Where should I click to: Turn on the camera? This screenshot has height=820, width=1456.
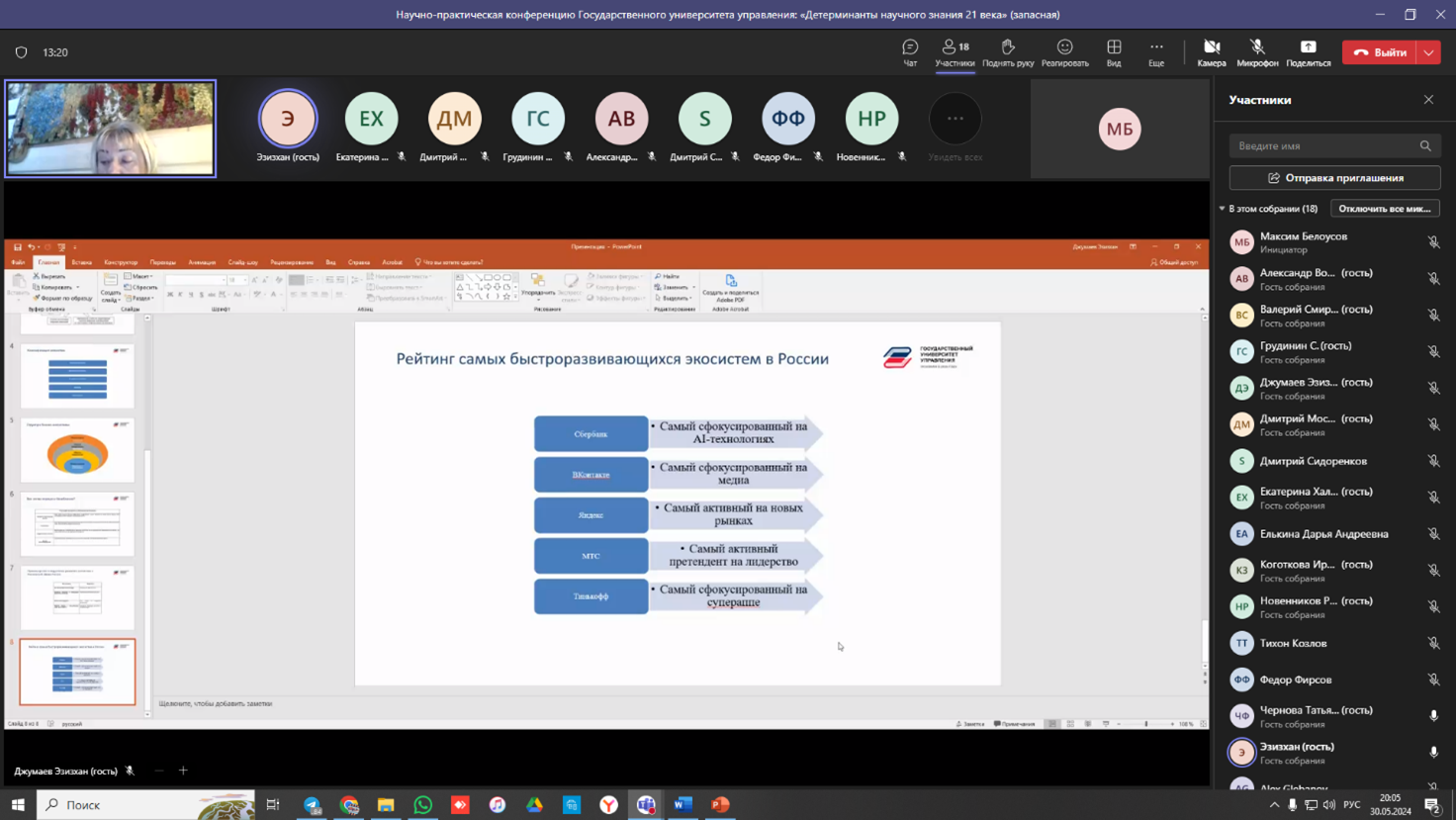(x=1212, y=52)
